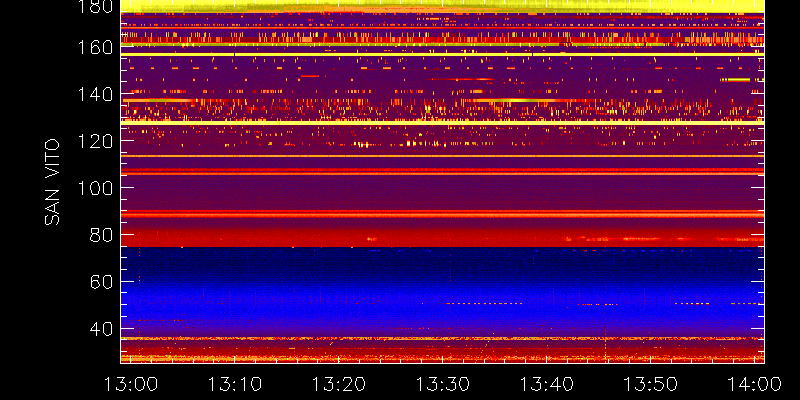This screenshot has height=400, width=800.
Task: Click the 60 frequency axis label
Action: [101, 282]
